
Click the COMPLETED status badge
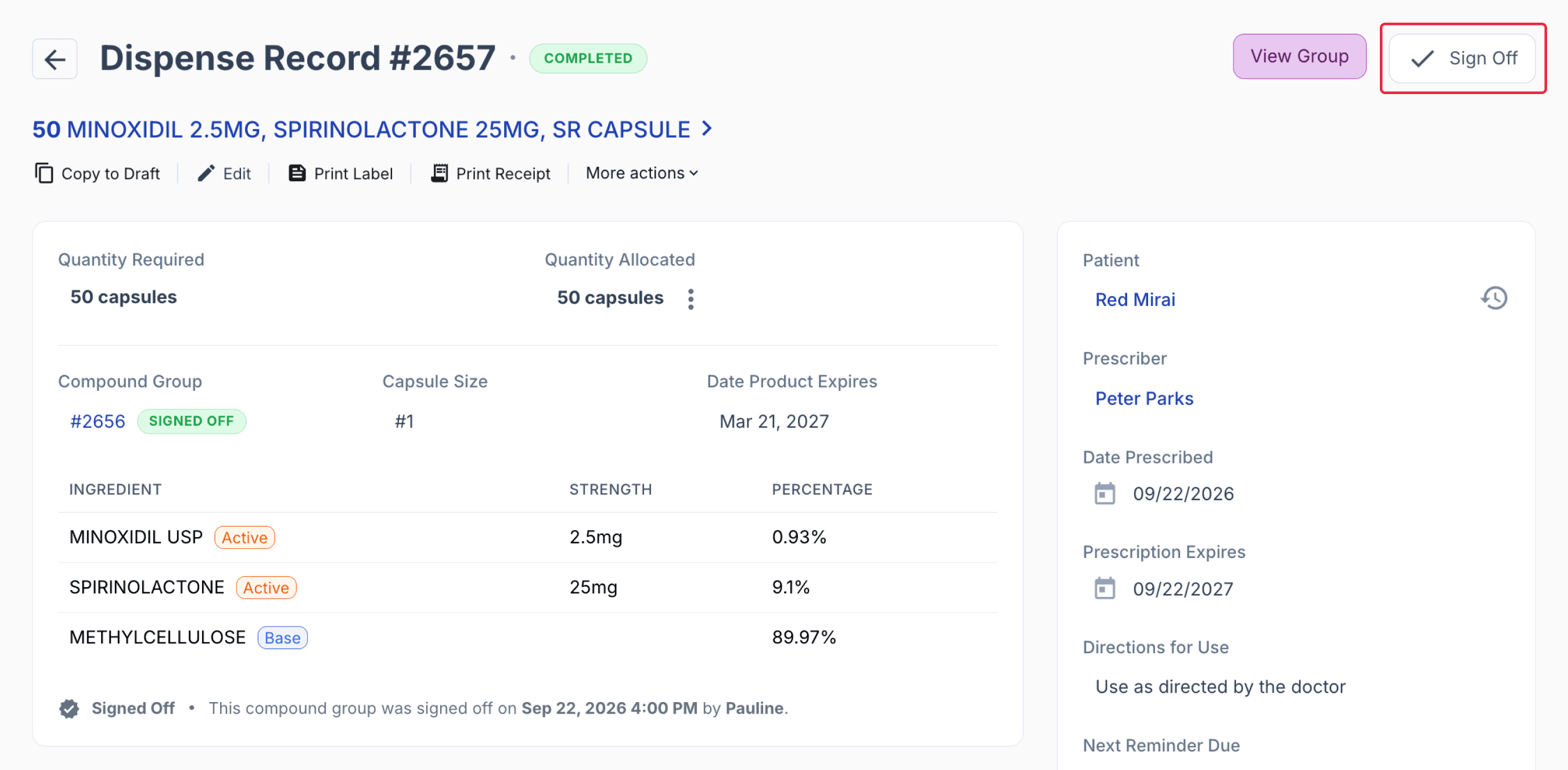click(x=587, y=59)
